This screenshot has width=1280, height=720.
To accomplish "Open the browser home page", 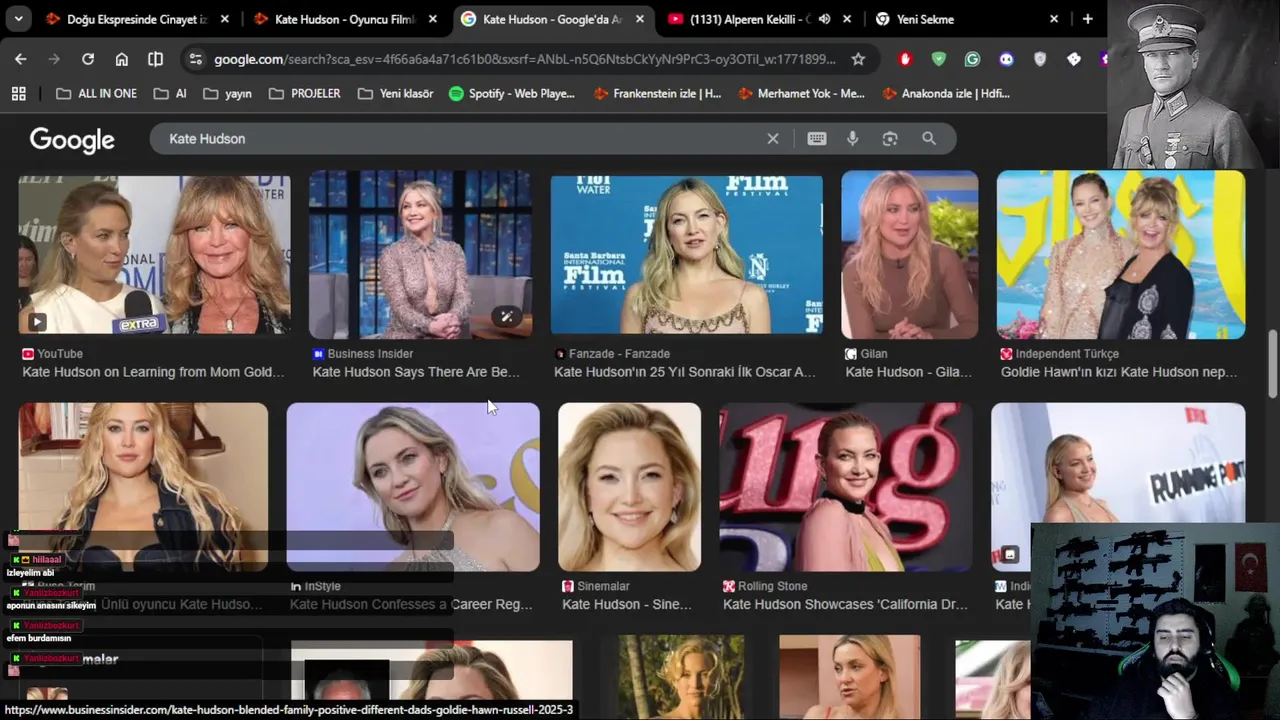I will (121, 59).
